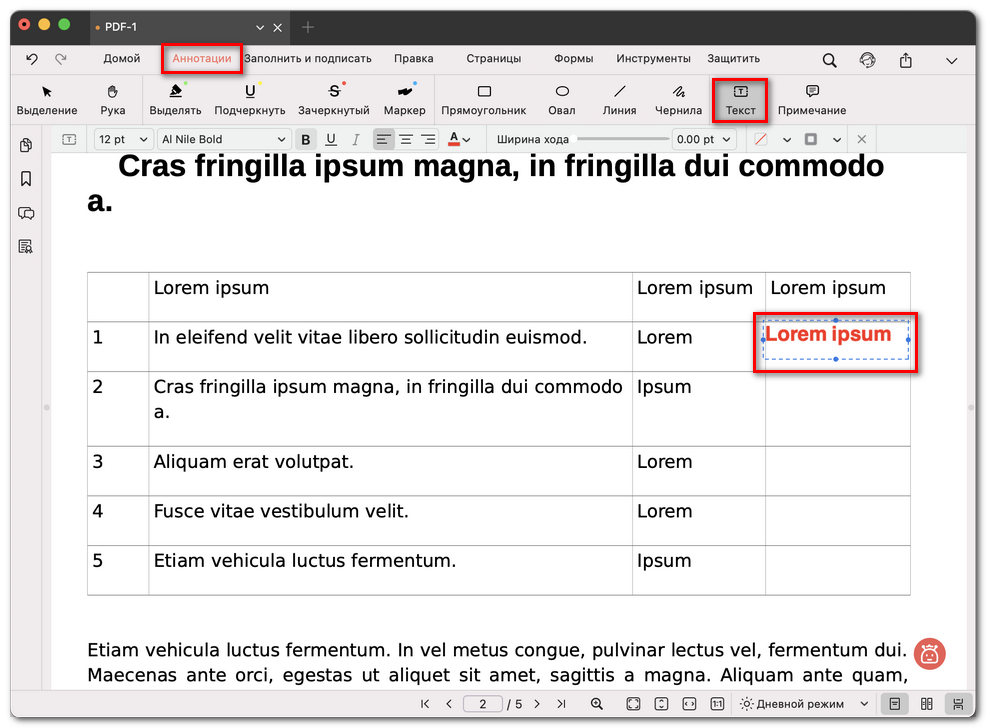Viewport: 987px width, 728px height.
Task: Open the bookmarks panel in sidebar
Action: pyautogui.click(x=26, y=179)
